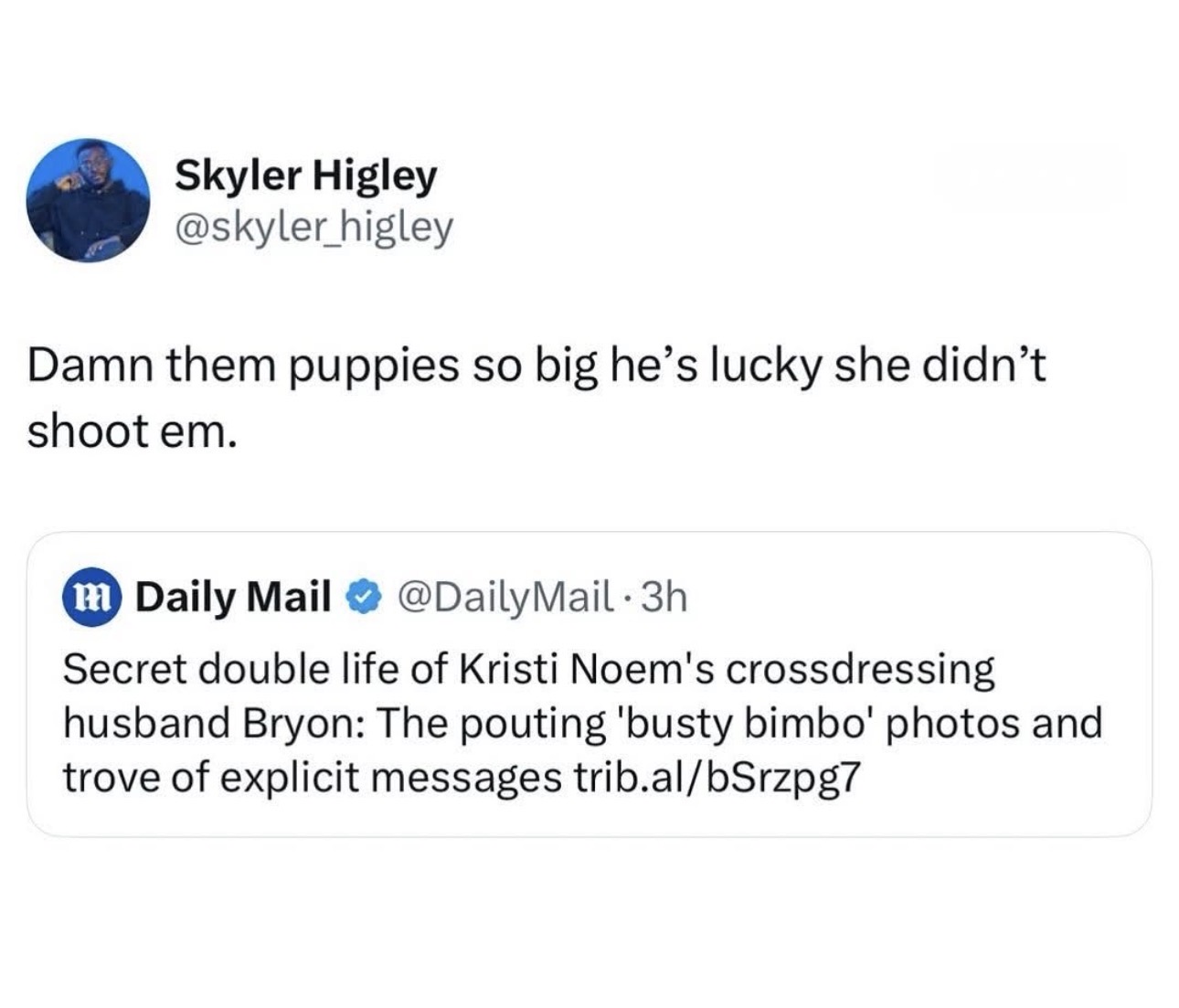Click the word 'crossdressing' in headline
This screenshot has width=1179, height=1008.
(860, 669)
